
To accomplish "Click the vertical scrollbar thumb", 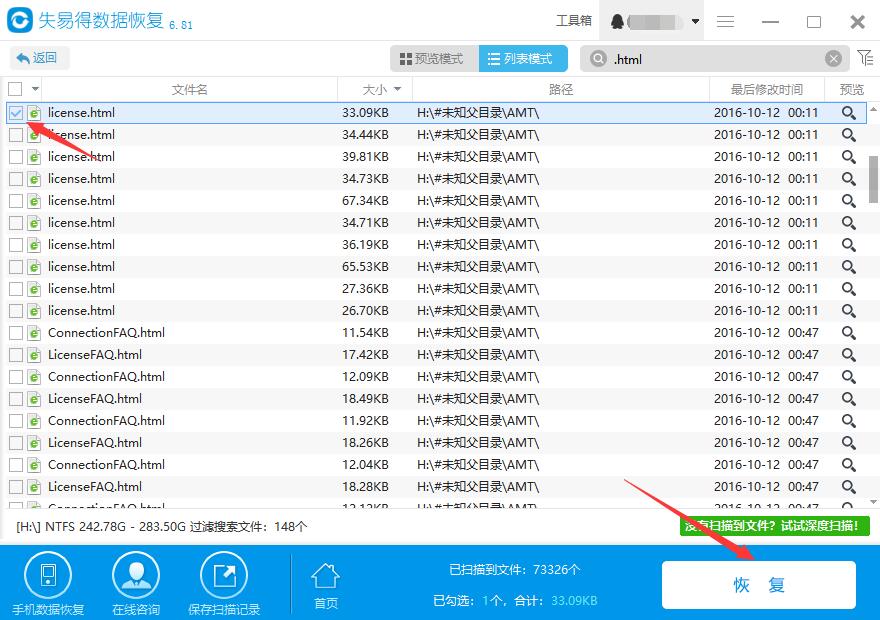I will click(x=873, y=179).
